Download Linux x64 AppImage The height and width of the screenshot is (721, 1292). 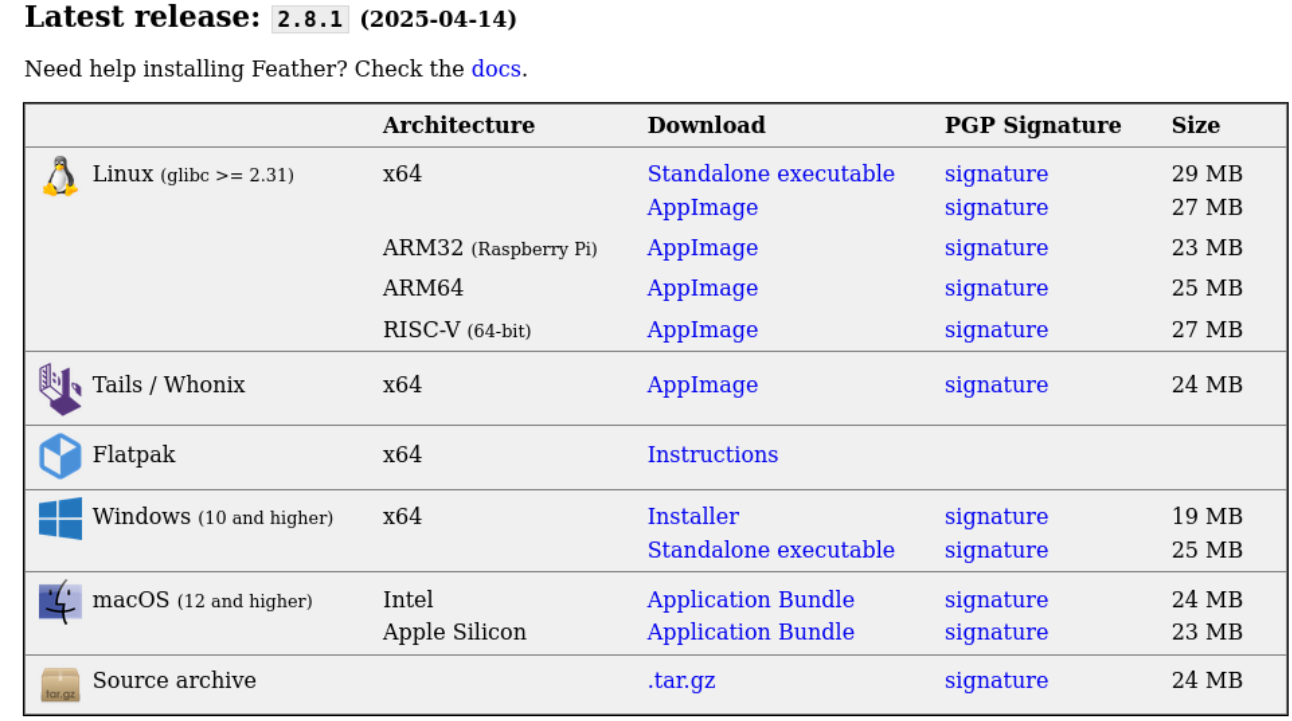[x=702, y=207]
